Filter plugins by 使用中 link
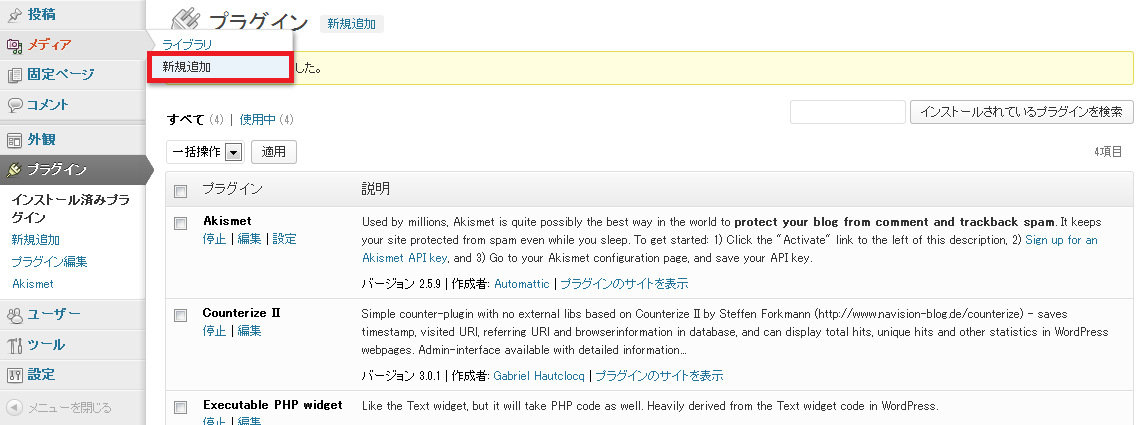Screen dimensions: 1140x425 pyautogui.click(x=257, y=120)
